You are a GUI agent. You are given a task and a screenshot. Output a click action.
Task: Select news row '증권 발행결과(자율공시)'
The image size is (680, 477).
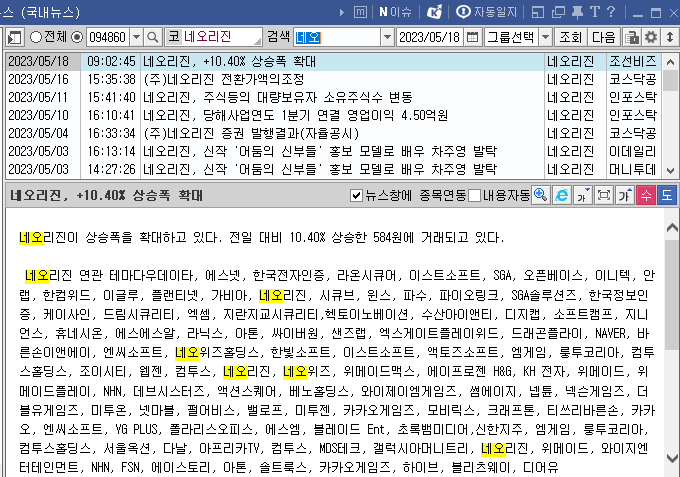pos(333,133)
